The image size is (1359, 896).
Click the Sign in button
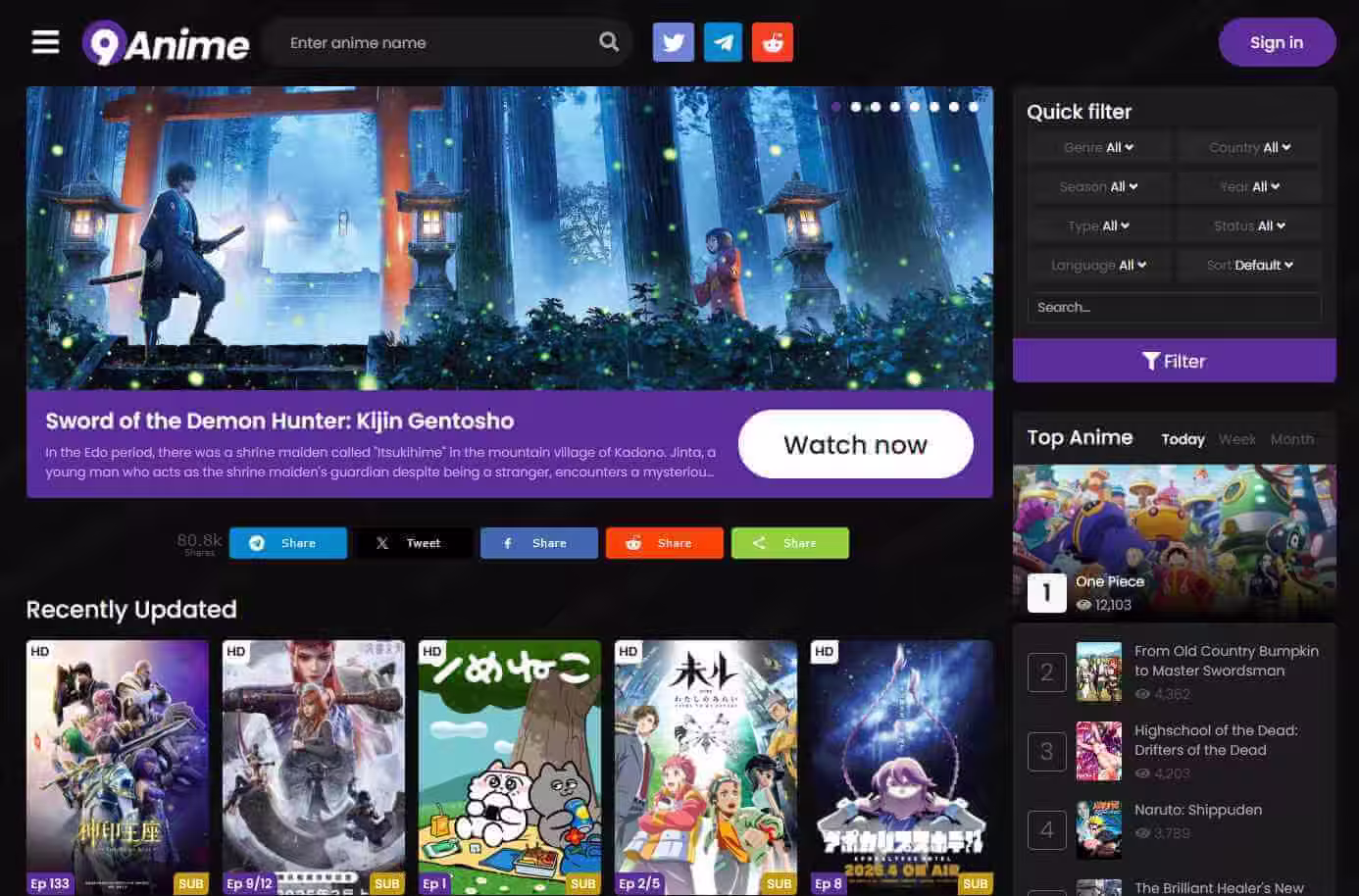point(1277,42)
